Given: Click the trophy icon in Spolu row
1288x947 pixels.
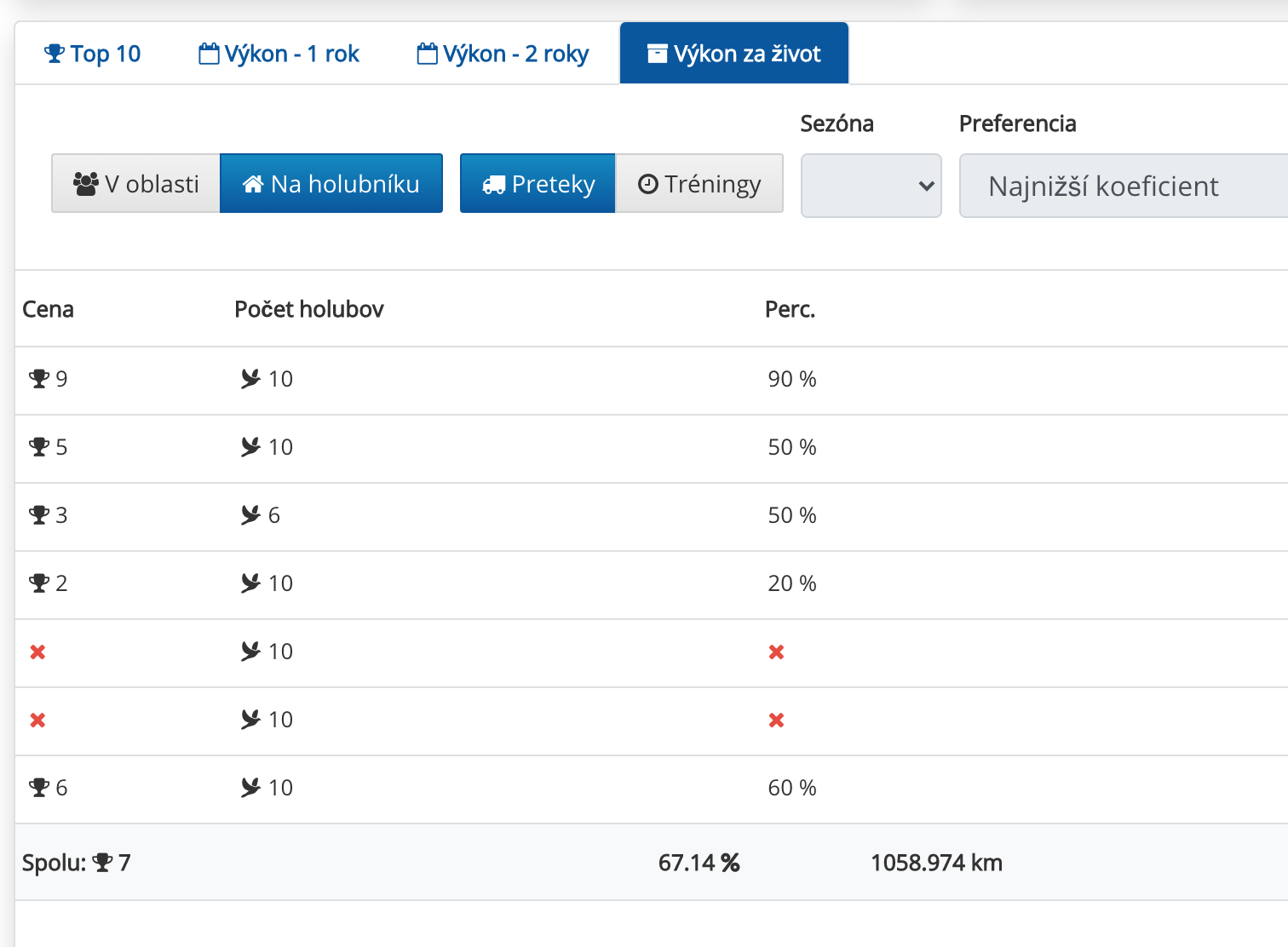Looking at the screenshot, I should click(103, 863).
